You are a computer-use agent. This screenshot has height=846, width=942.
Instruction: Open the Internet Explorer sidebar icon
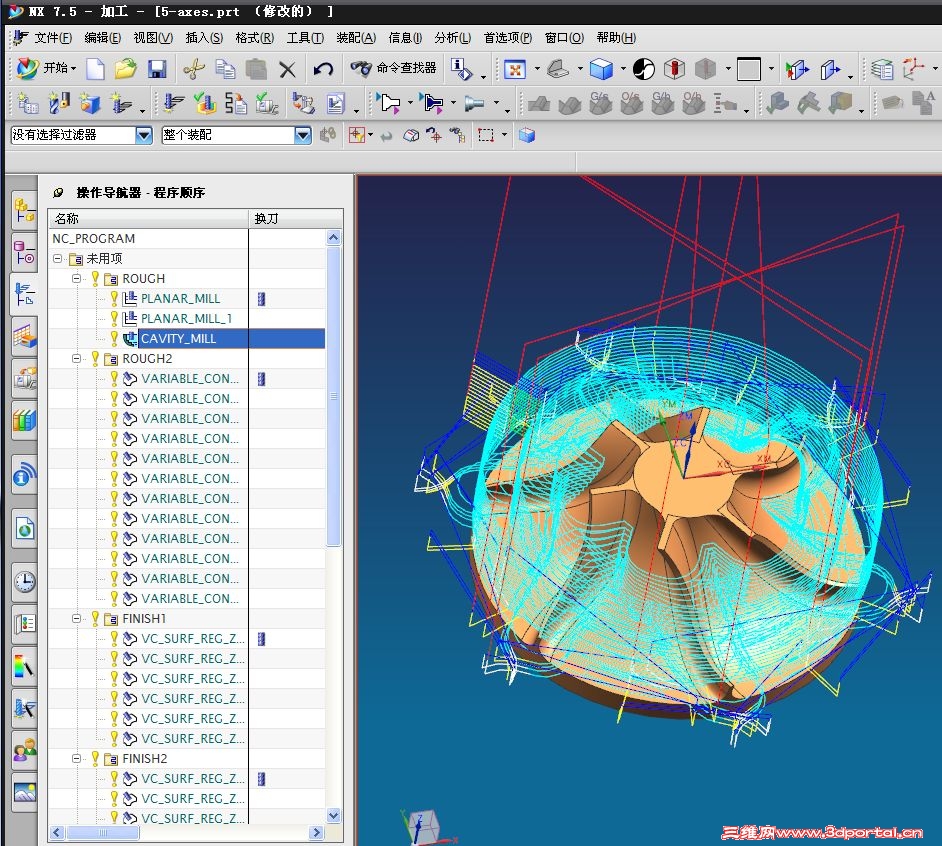coord(24,529)
